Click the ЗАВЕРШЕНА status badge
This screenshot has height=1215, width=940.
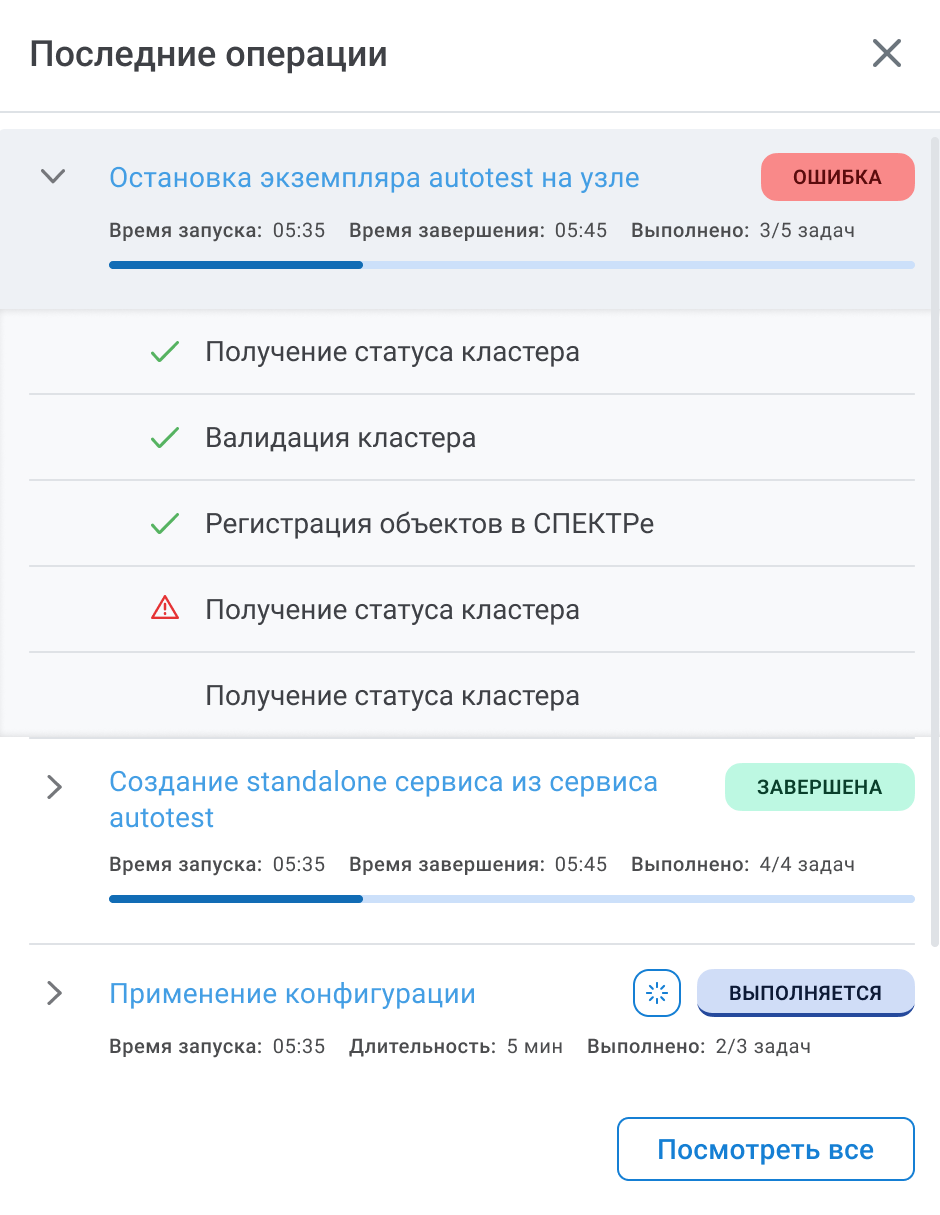(x=820, y=787)
